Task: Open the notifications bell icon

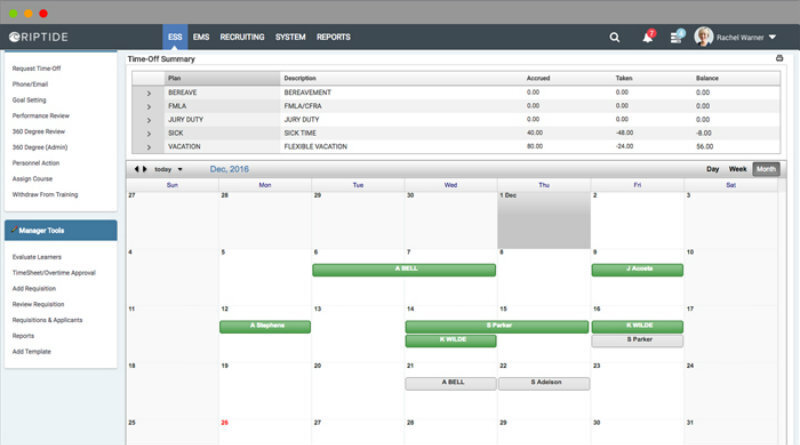Action: (x=647, y=37)
